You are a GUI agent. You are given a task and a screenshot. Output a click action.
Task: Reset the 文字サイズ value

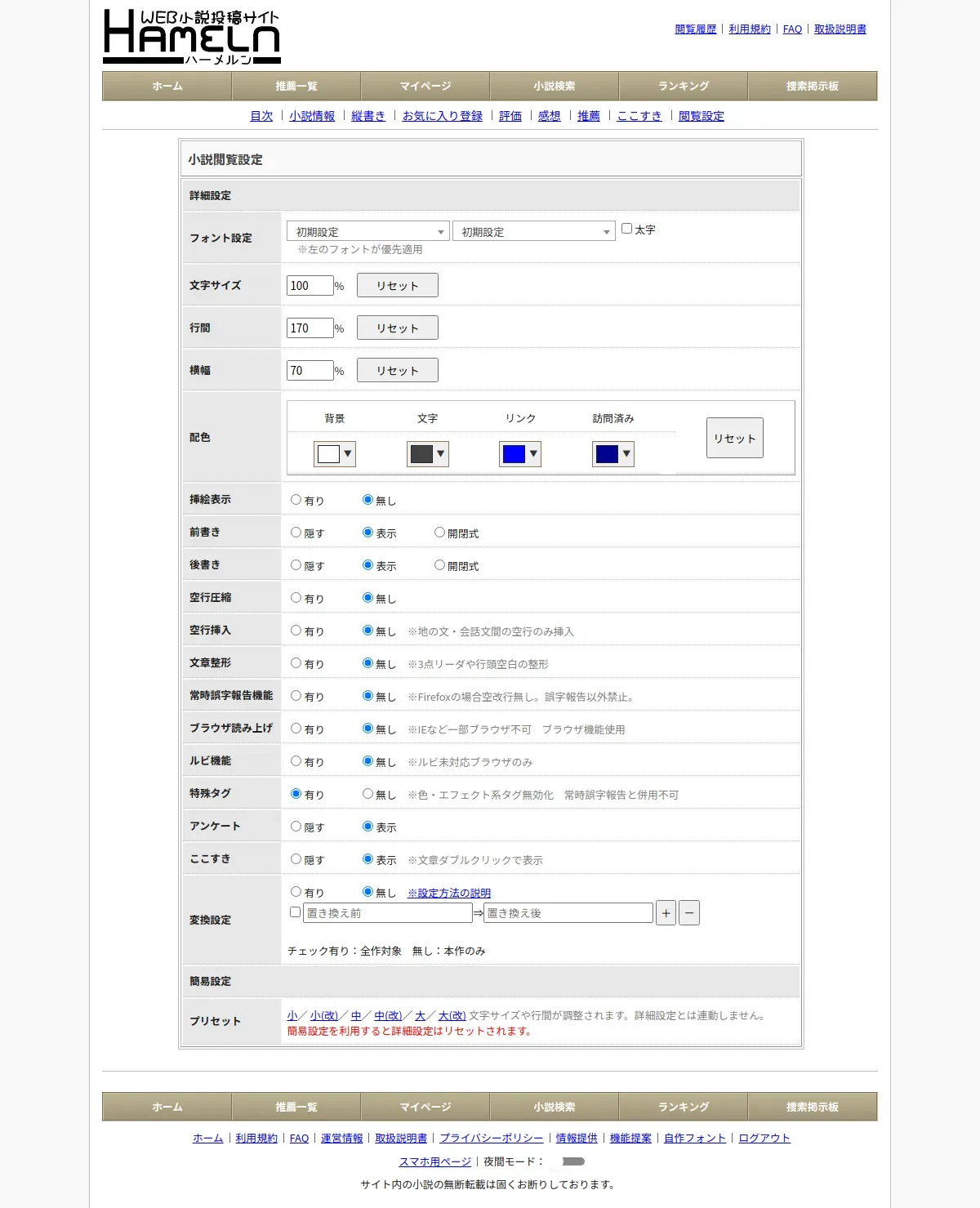[398, 285]
